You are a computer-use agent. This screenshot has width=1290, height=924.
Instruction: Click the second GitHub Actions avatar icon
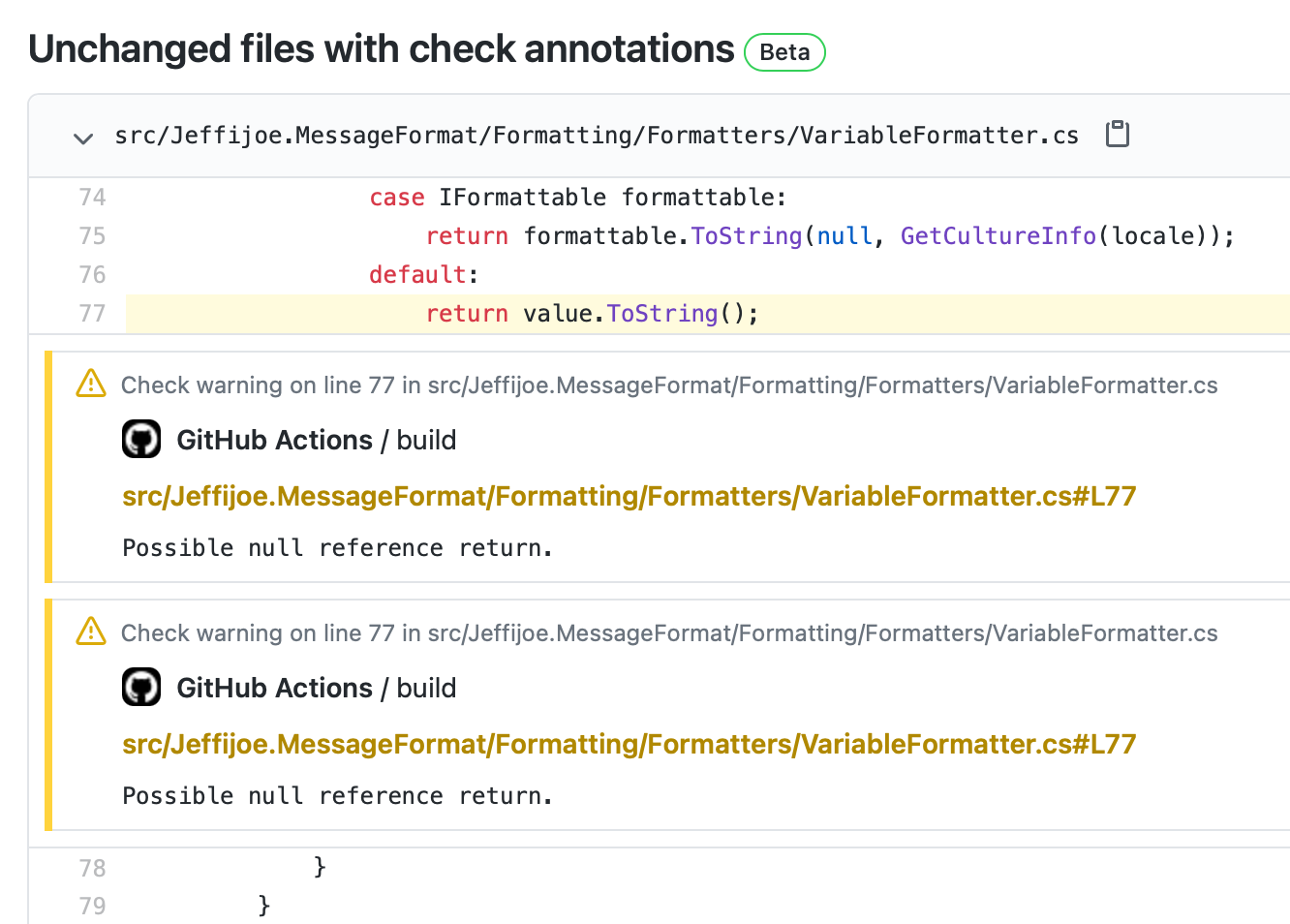(141, 688)
